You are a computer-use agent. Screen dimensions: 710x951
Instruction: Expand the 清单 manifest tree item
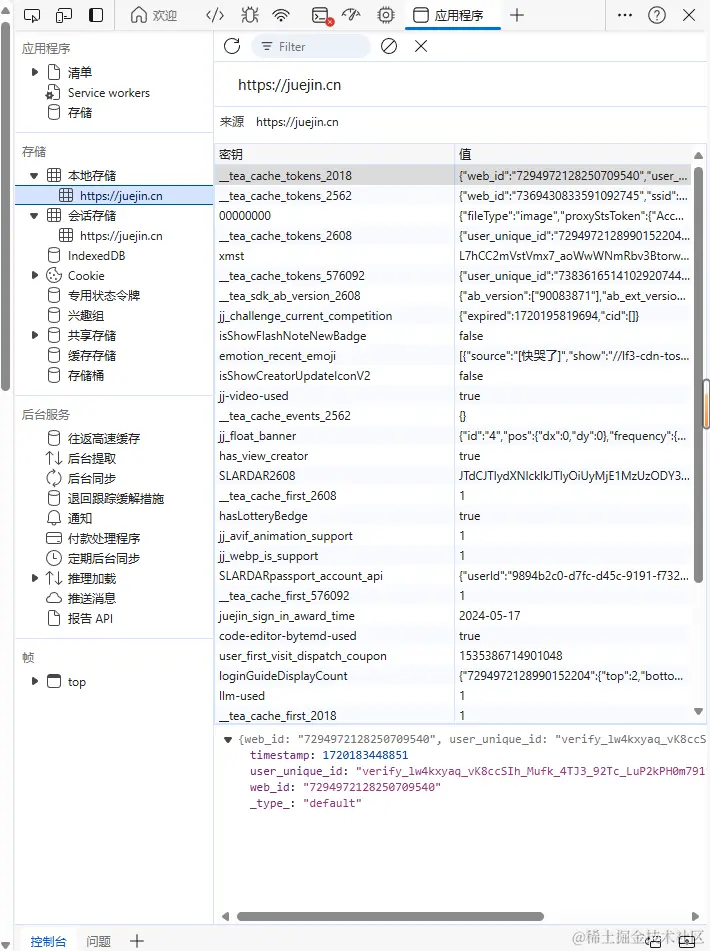pos(35,72)
